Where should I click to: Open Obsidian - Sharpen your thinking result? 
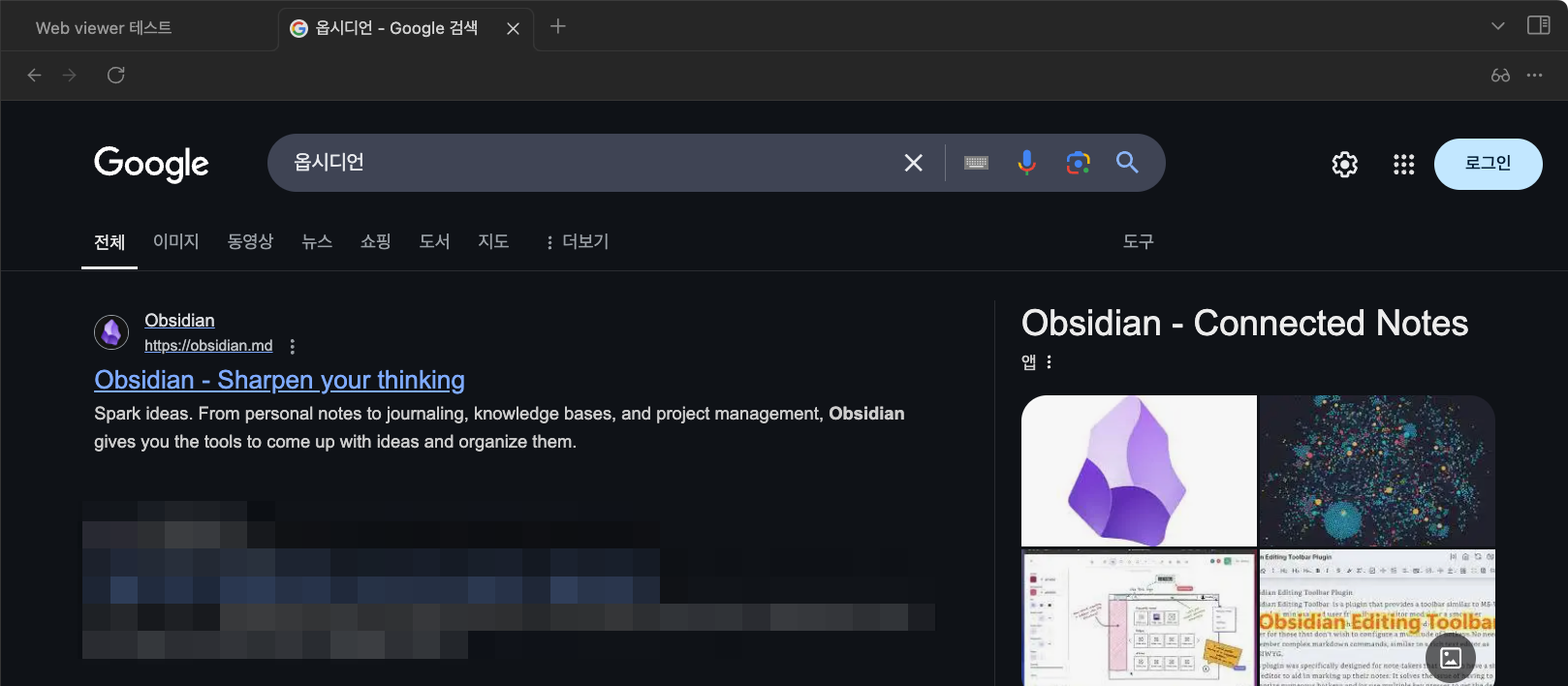(x=279, y=380)
